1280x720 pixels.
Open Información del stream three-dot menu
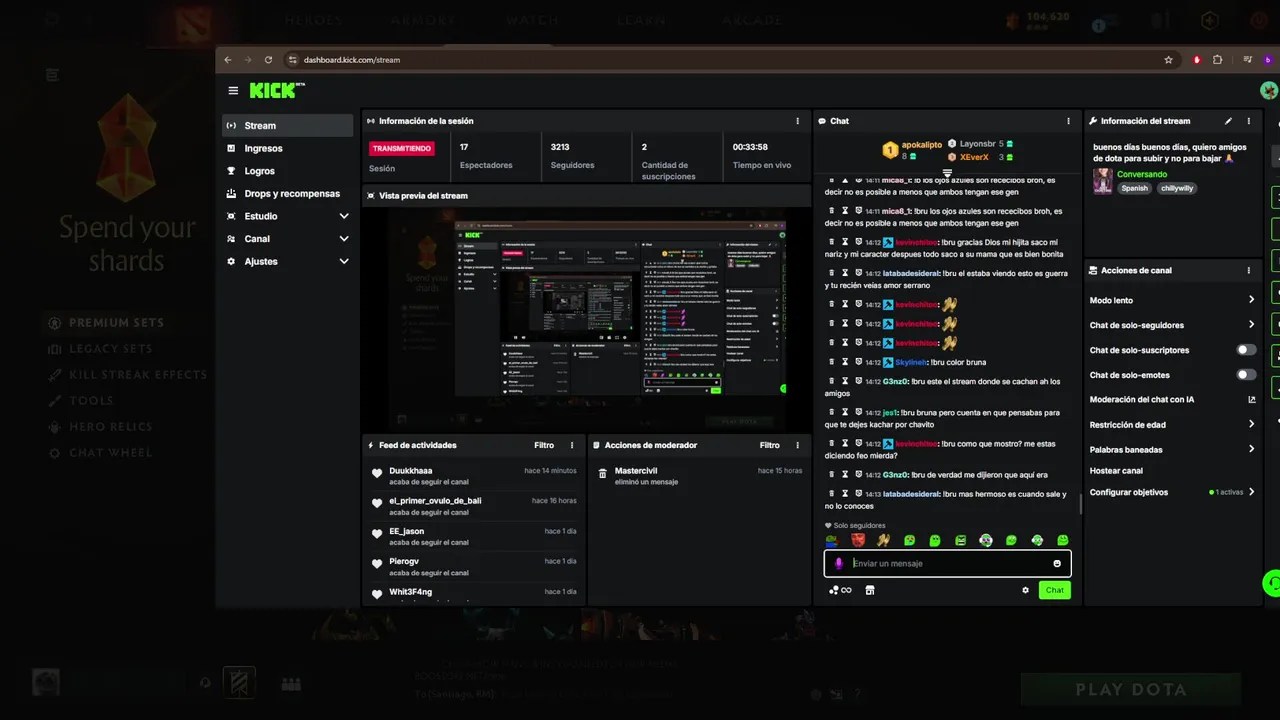(1248, 121)
